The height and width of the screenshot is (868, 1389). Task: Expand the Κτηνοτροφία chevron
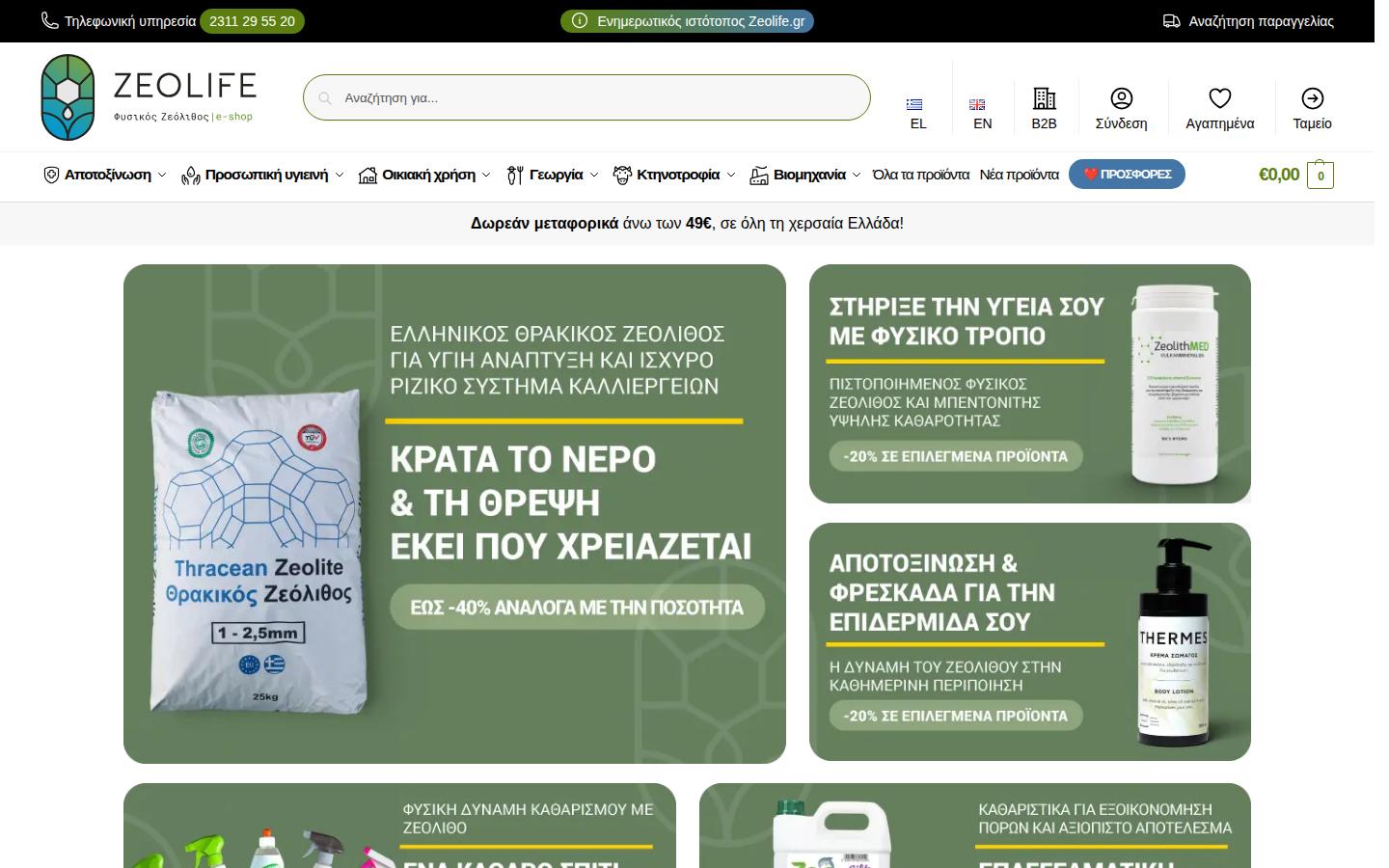tap(731, 176)
